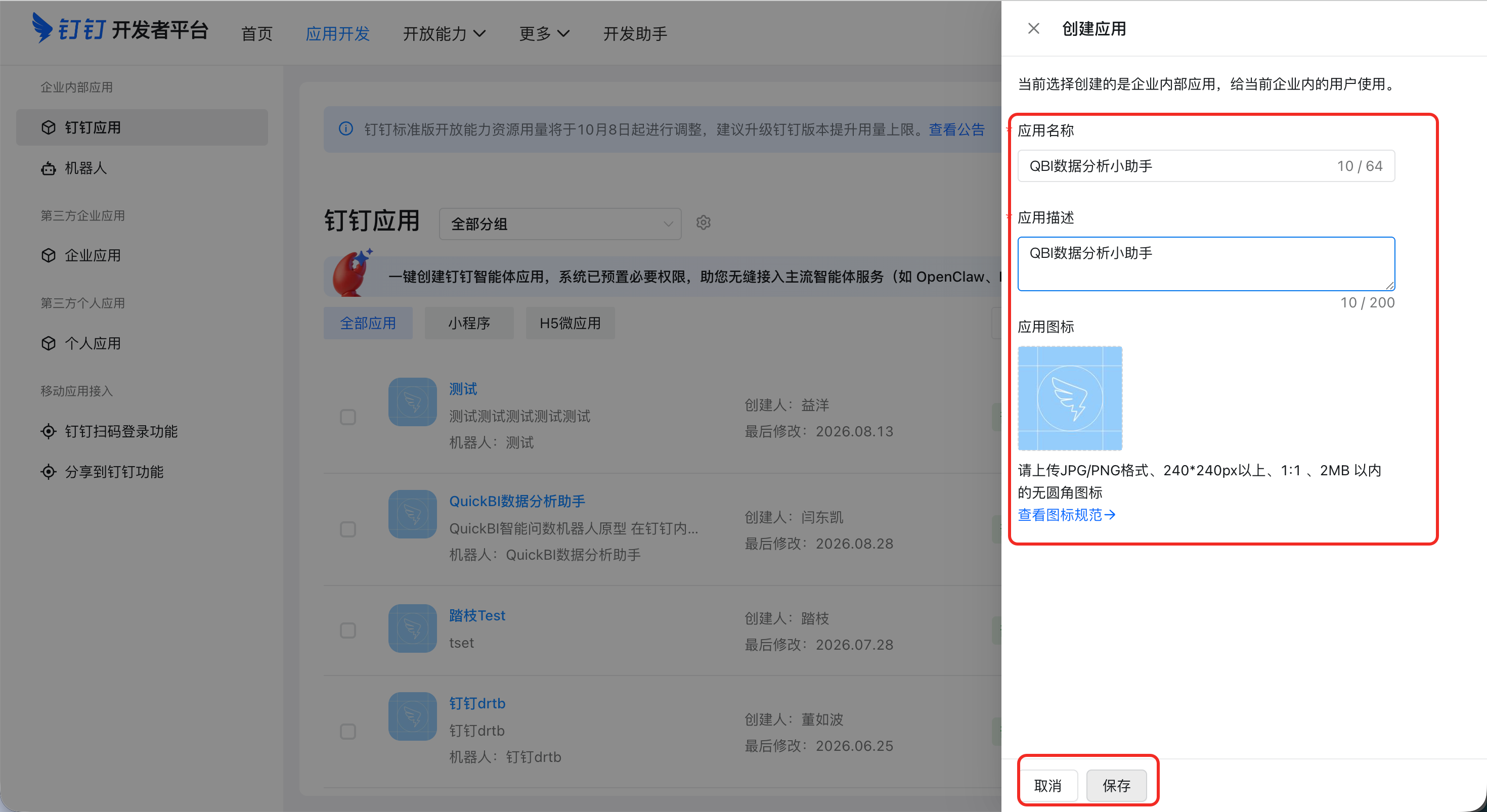The height and width of the screenshot is (812, 1487).
Task: Open the gear settings next to 全部分组
Action: (x=703, y=222)
